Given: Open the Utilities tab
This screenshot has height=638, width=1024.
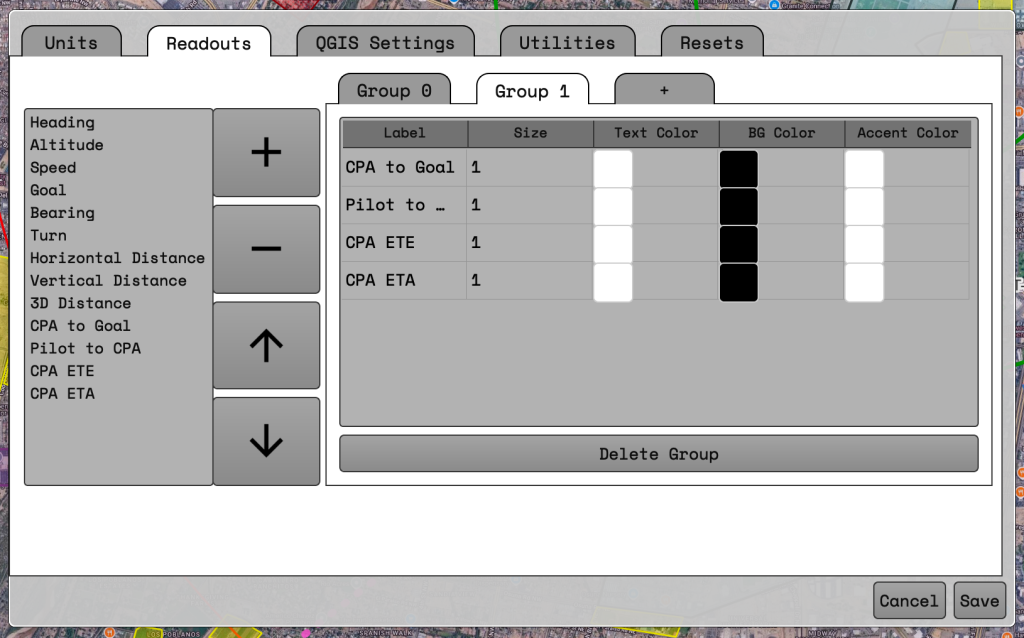Looking at the screenshot, I should 567,43.
